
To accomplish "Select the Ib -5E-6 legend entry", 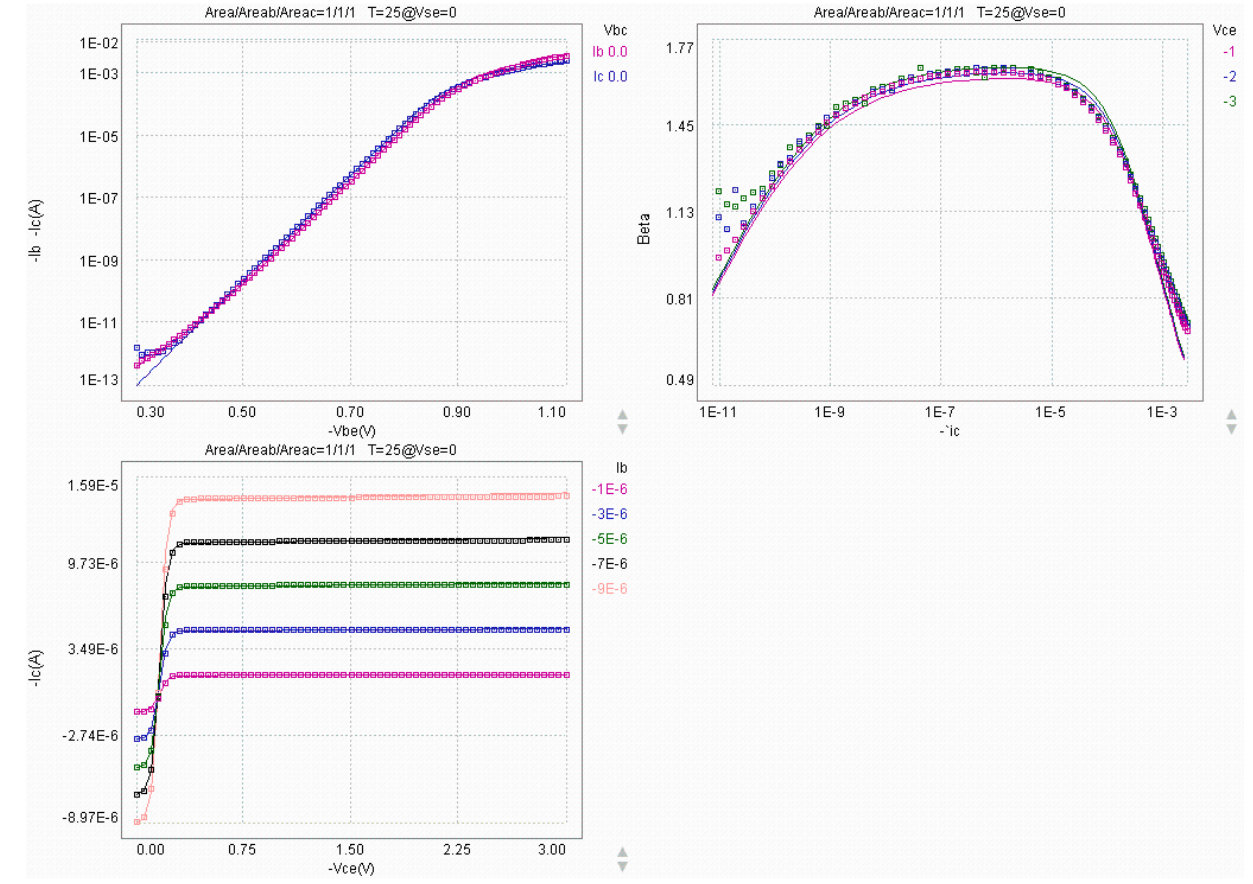I will [x=609, y=539].
